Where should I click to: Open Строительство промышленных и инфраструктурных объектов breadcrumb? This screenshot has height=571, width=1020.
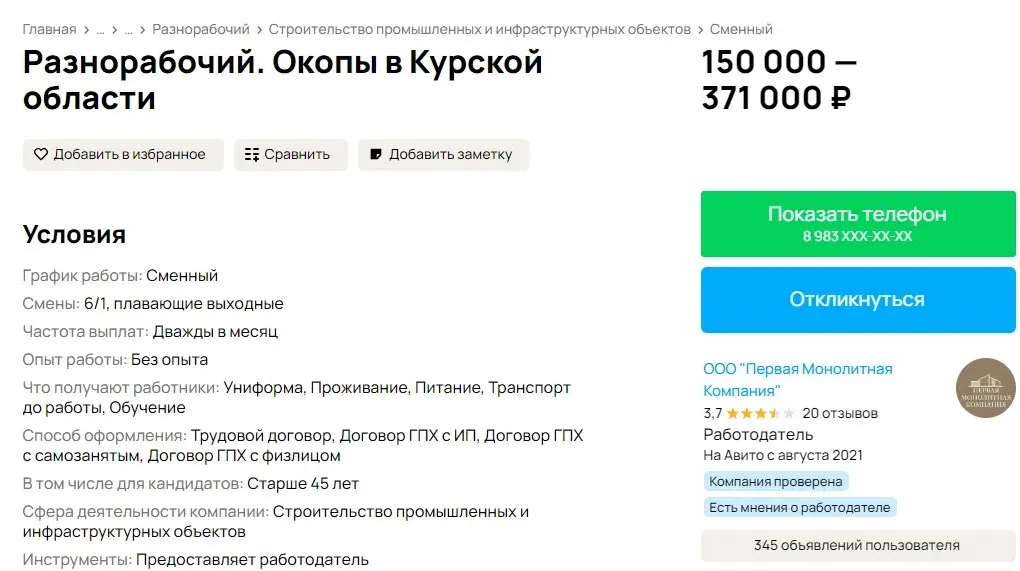[x=480, y=29]
